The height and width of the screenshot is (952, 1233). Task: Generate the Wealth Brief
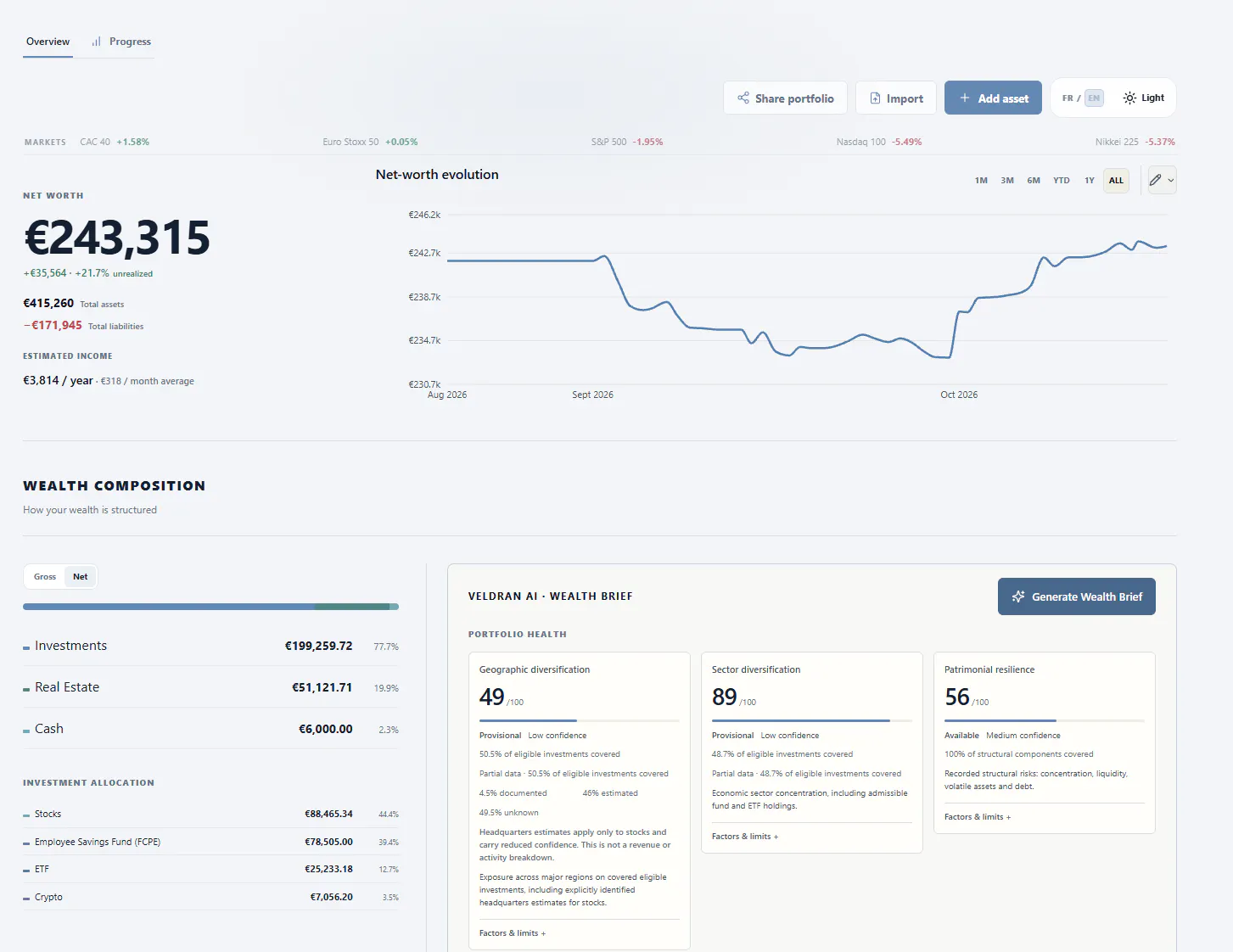[1076, 596]
